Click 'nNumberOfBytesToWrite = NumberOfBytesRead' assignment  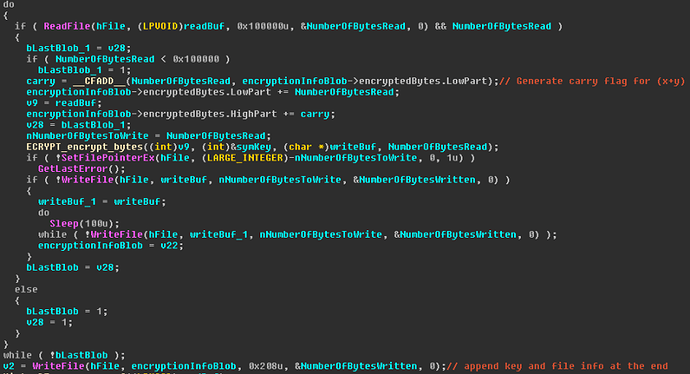coord(149,136)
